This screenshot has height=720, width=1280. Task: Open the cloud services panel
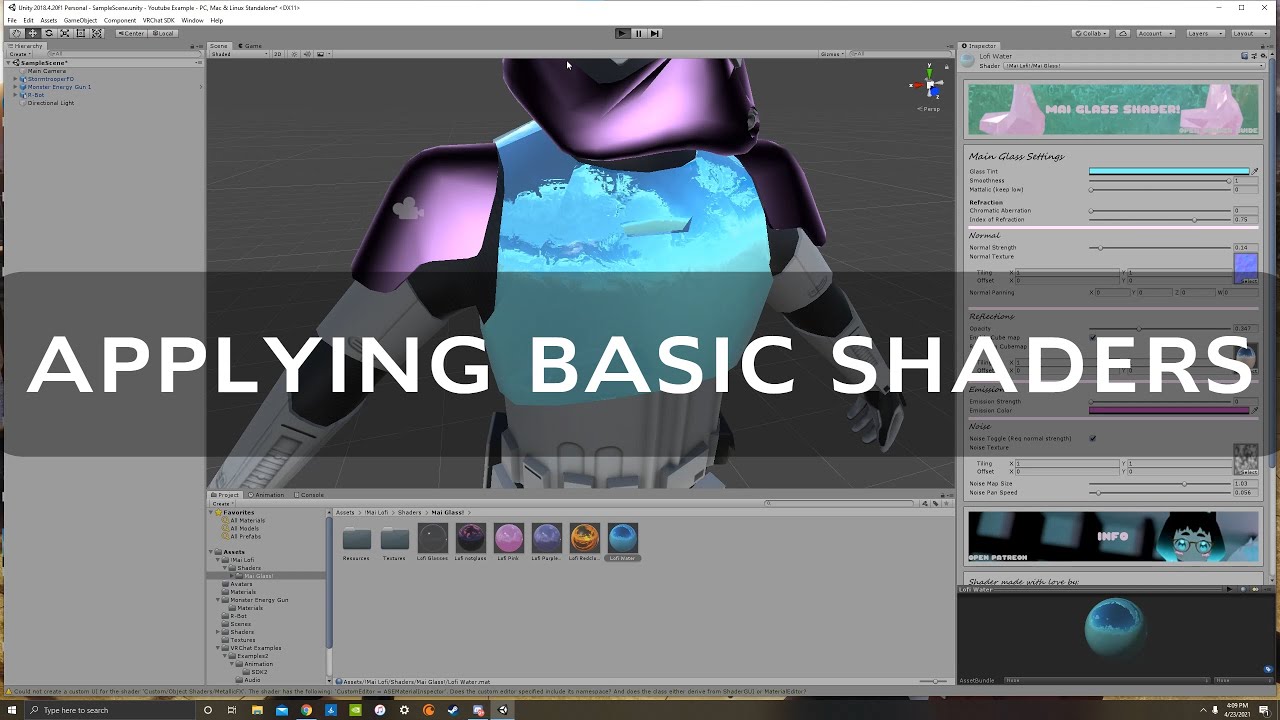(x=1121, y=33)
